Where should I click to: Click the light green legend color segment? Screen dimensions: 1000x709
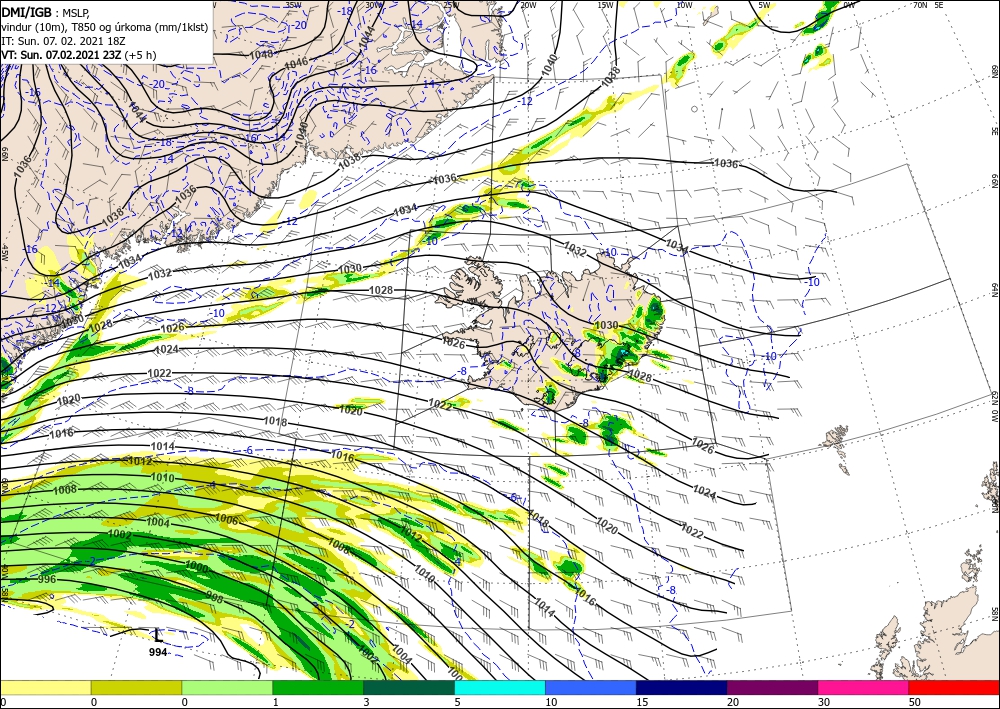point(227,688)
